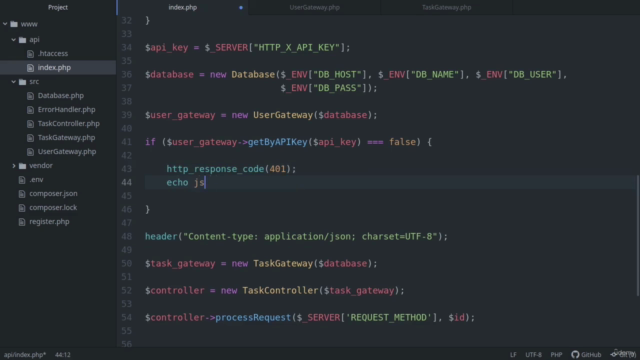Open .htaccess in the project tree
640x360 pixels.
(53, 53)
